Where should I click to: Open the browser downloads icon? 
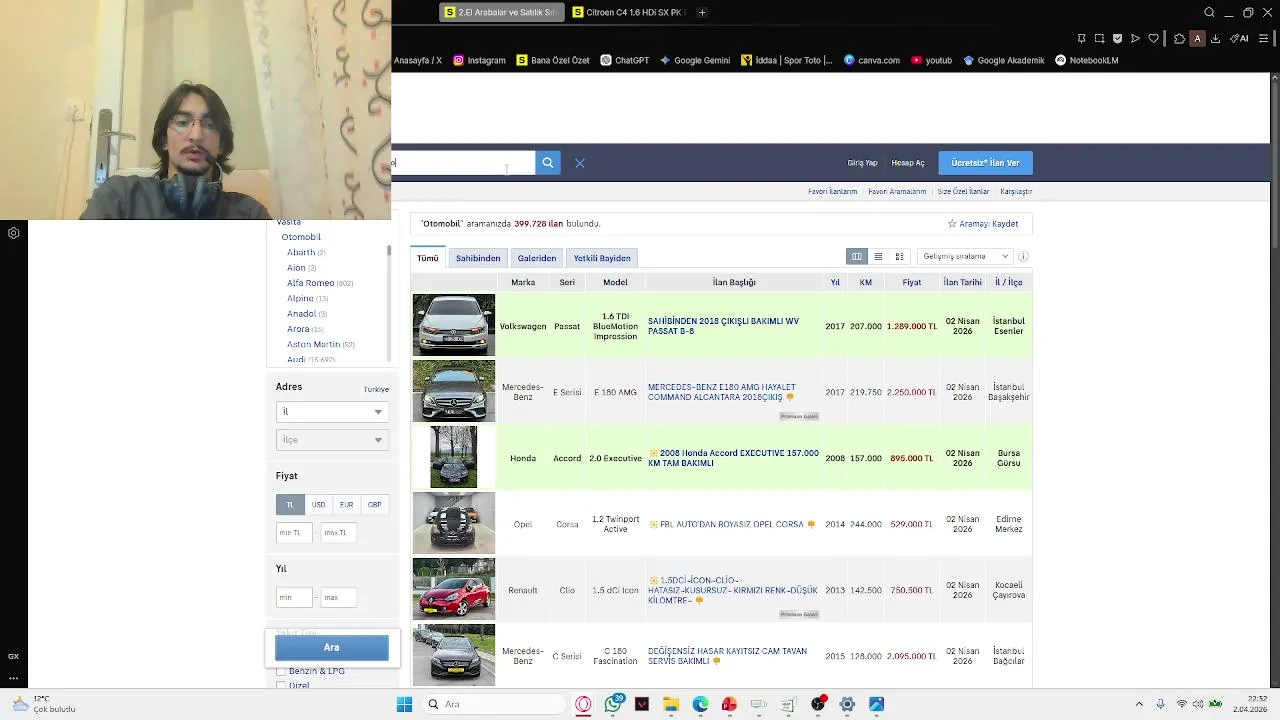pos(1215,39)
